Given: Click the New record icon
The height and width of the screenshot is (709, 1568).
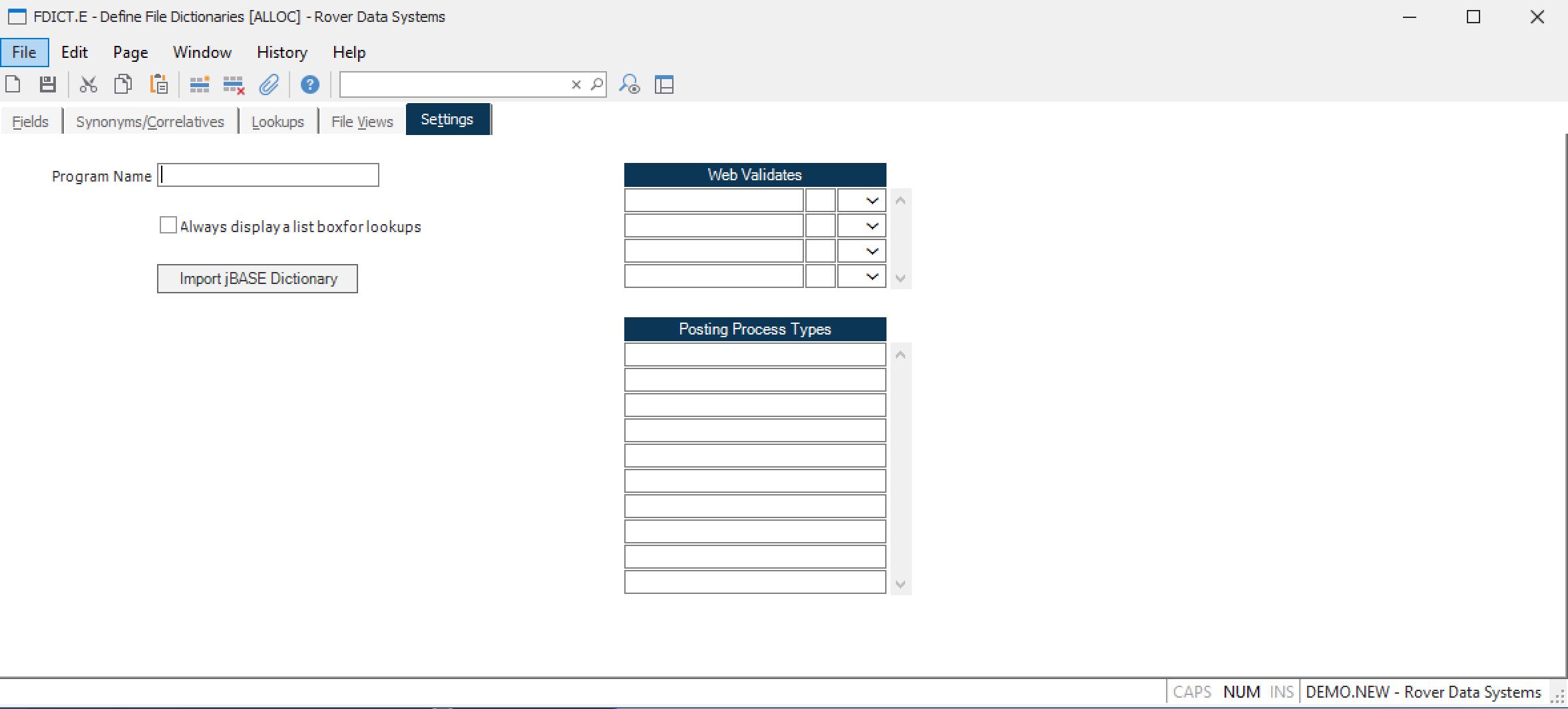Looking at the screenshot, I should coord(13,84).
